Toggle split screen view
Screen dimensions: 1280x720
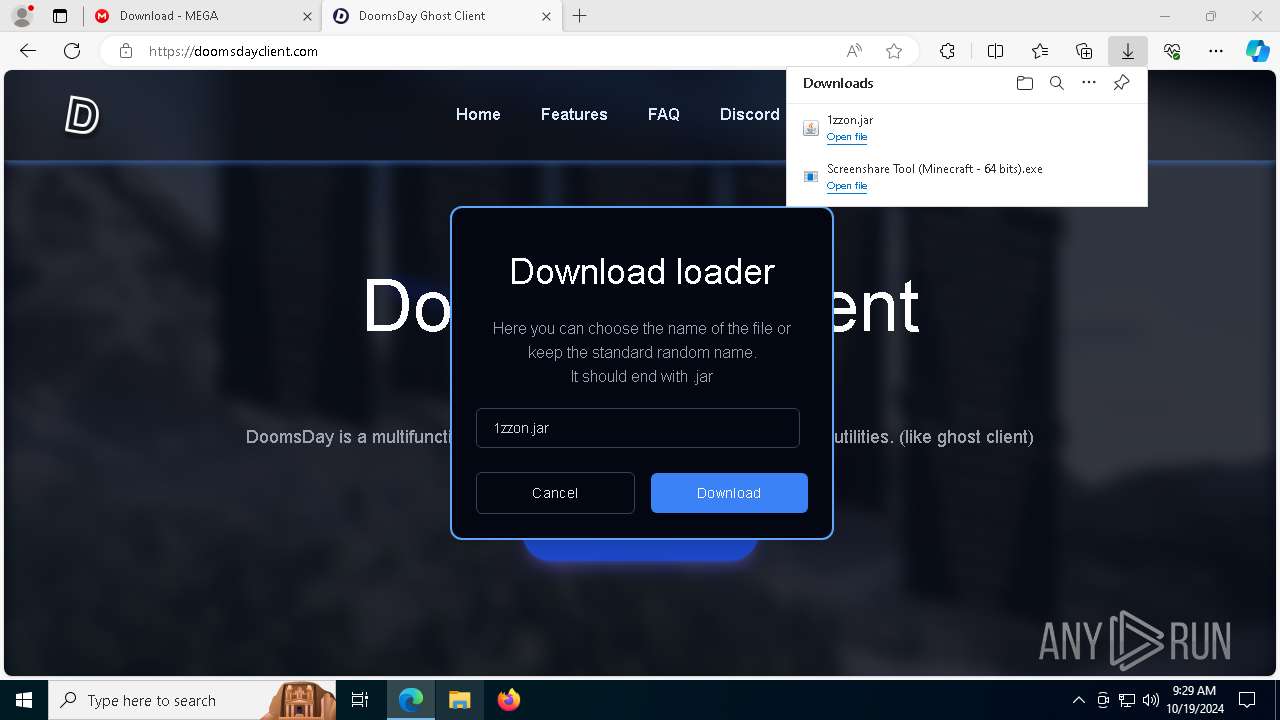click(995, 51)
